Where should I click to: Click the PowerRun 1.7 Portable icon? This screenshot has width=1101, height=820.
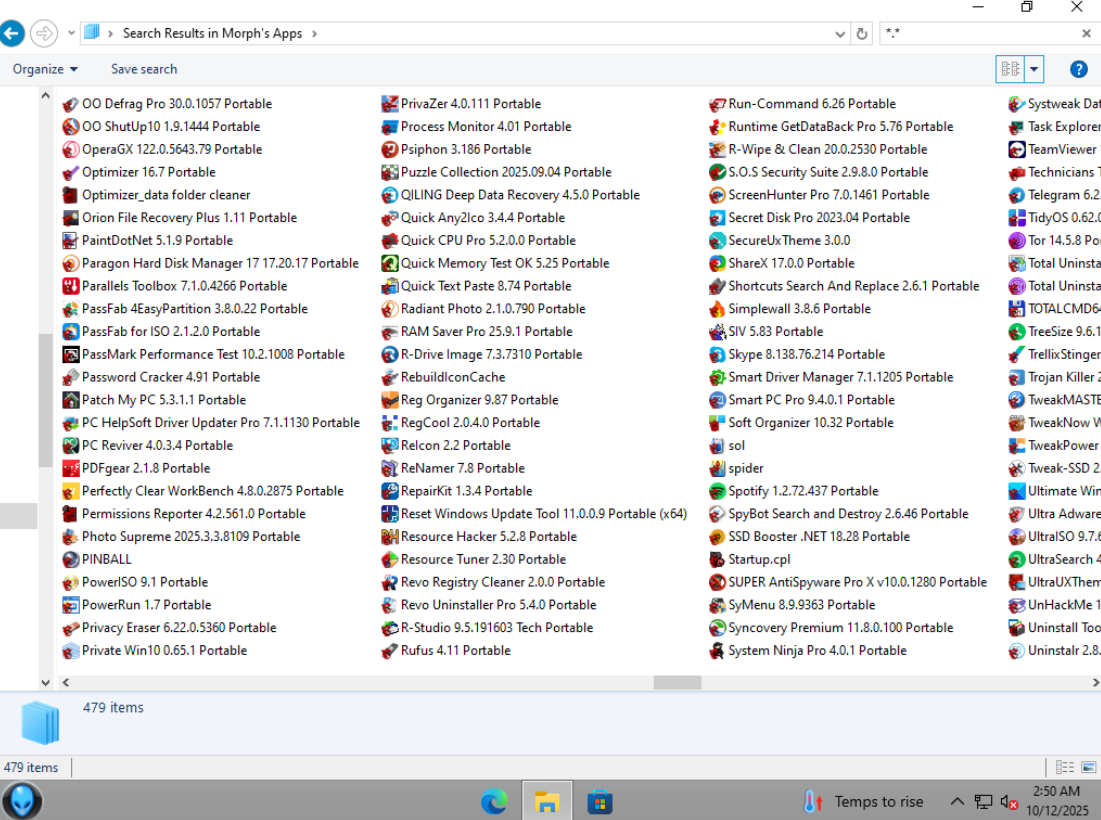[x=70, y=605]
